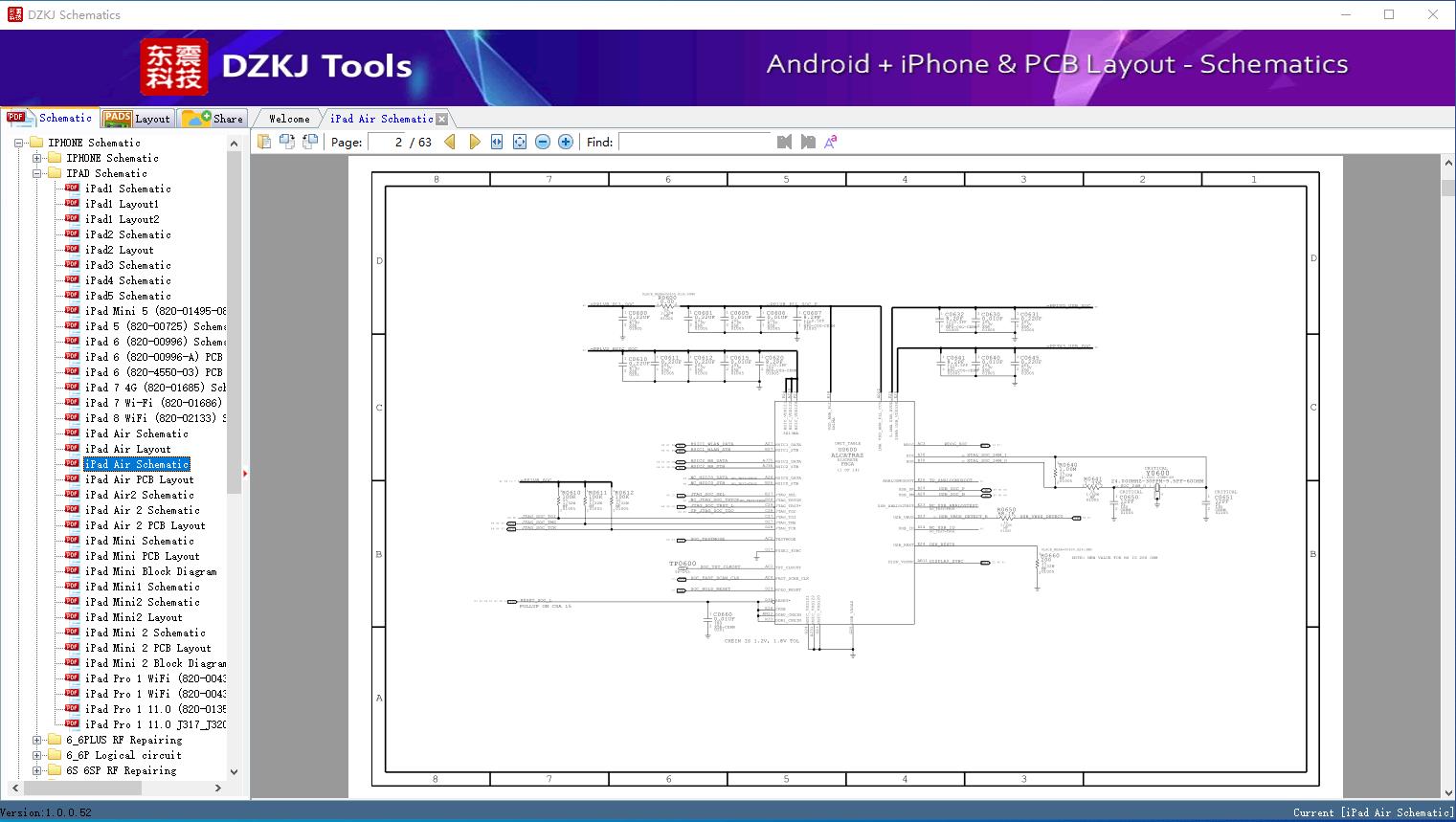Click PDF icon beside iPad Mini 2 Block Diagram
Image resolution: width=1456 pixels, height=822 pixels.
(x=72, y=663)
